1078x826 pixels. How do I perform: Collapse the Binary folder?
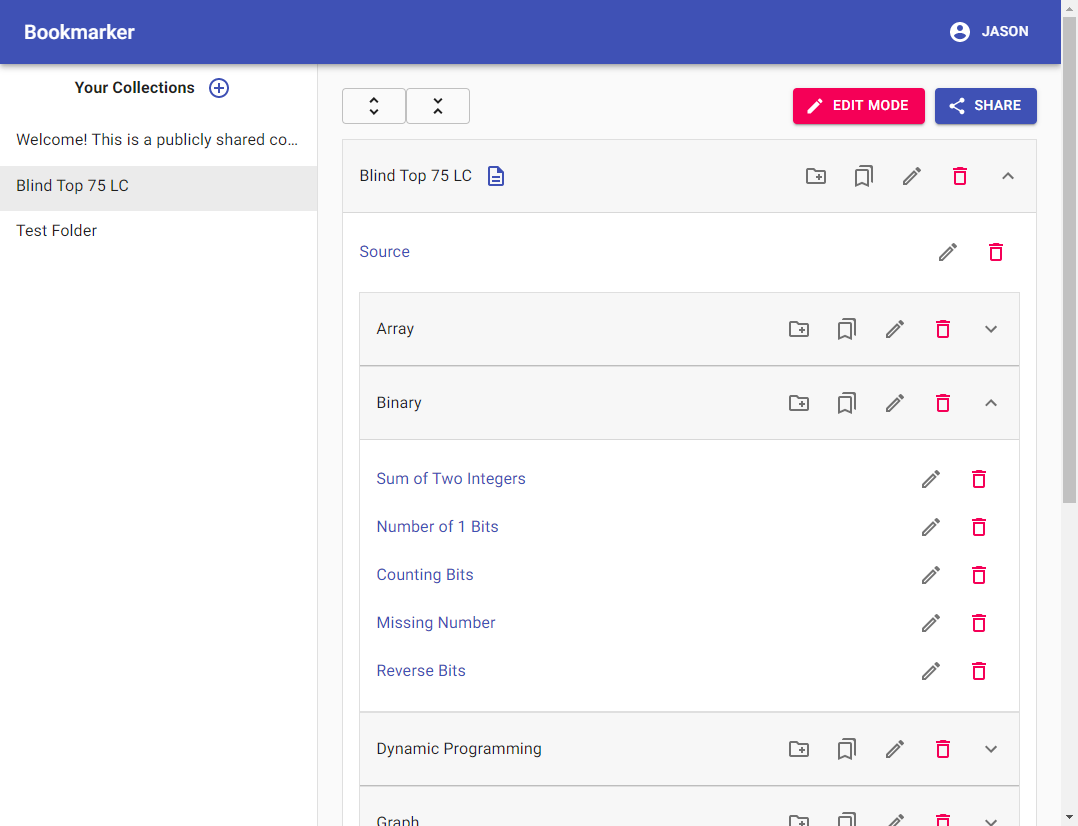991,403
